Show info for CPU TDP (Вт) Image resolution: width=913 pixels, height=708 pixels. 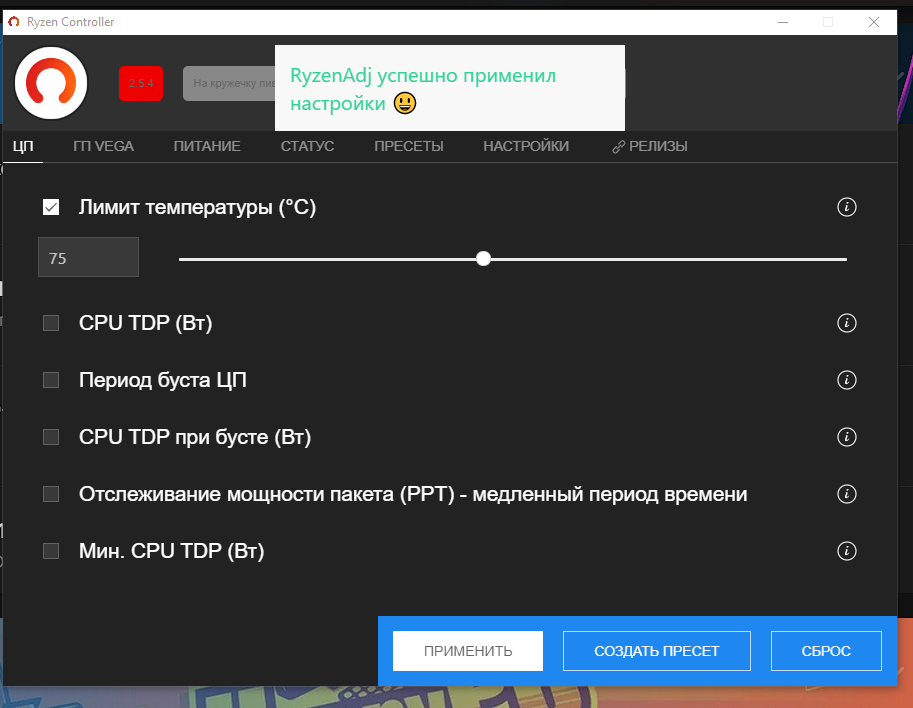tap(847, 323)
